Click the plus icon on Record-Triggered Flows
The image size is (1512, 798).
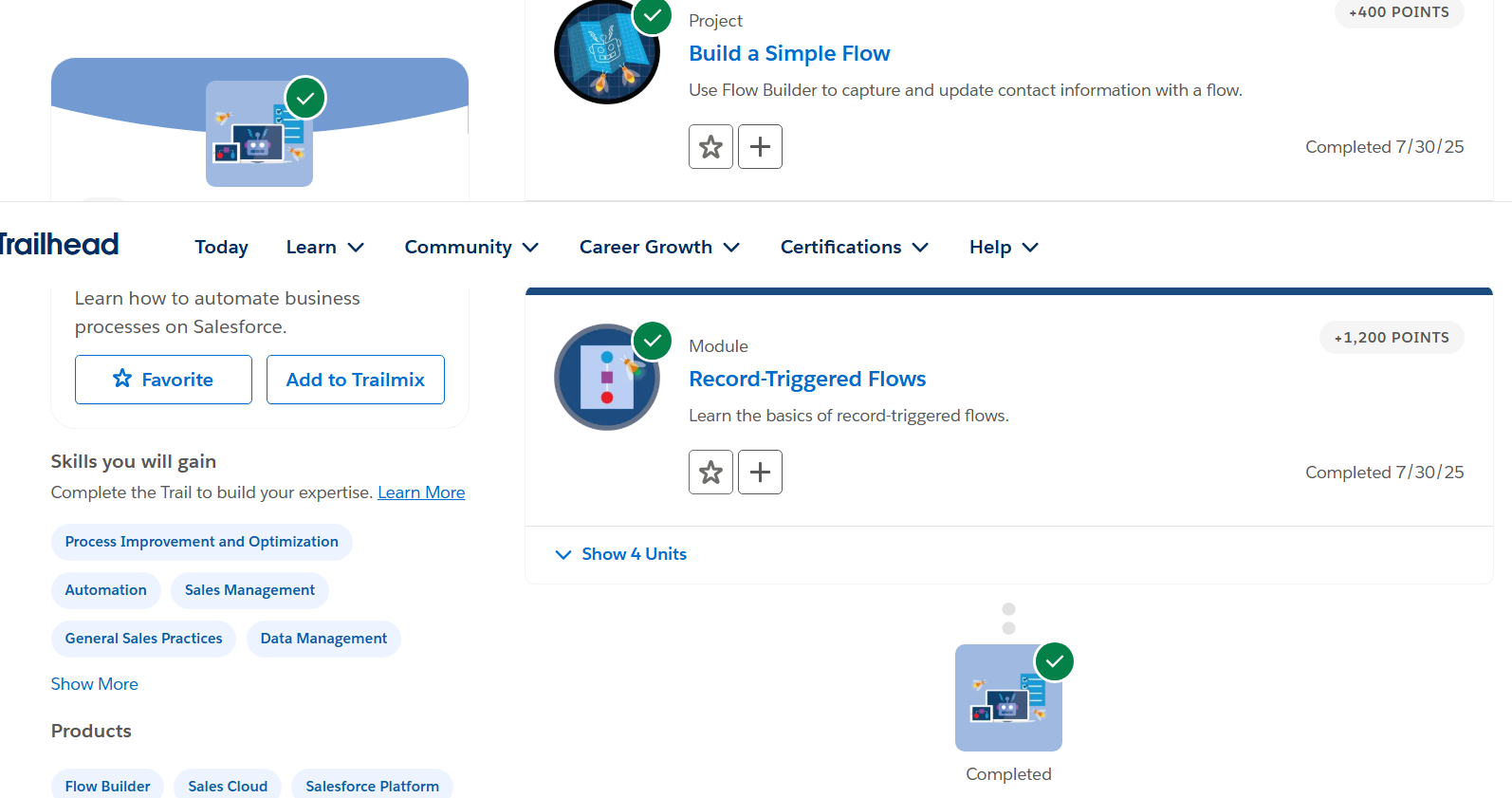pyautogui.click(x=760, y=472)
